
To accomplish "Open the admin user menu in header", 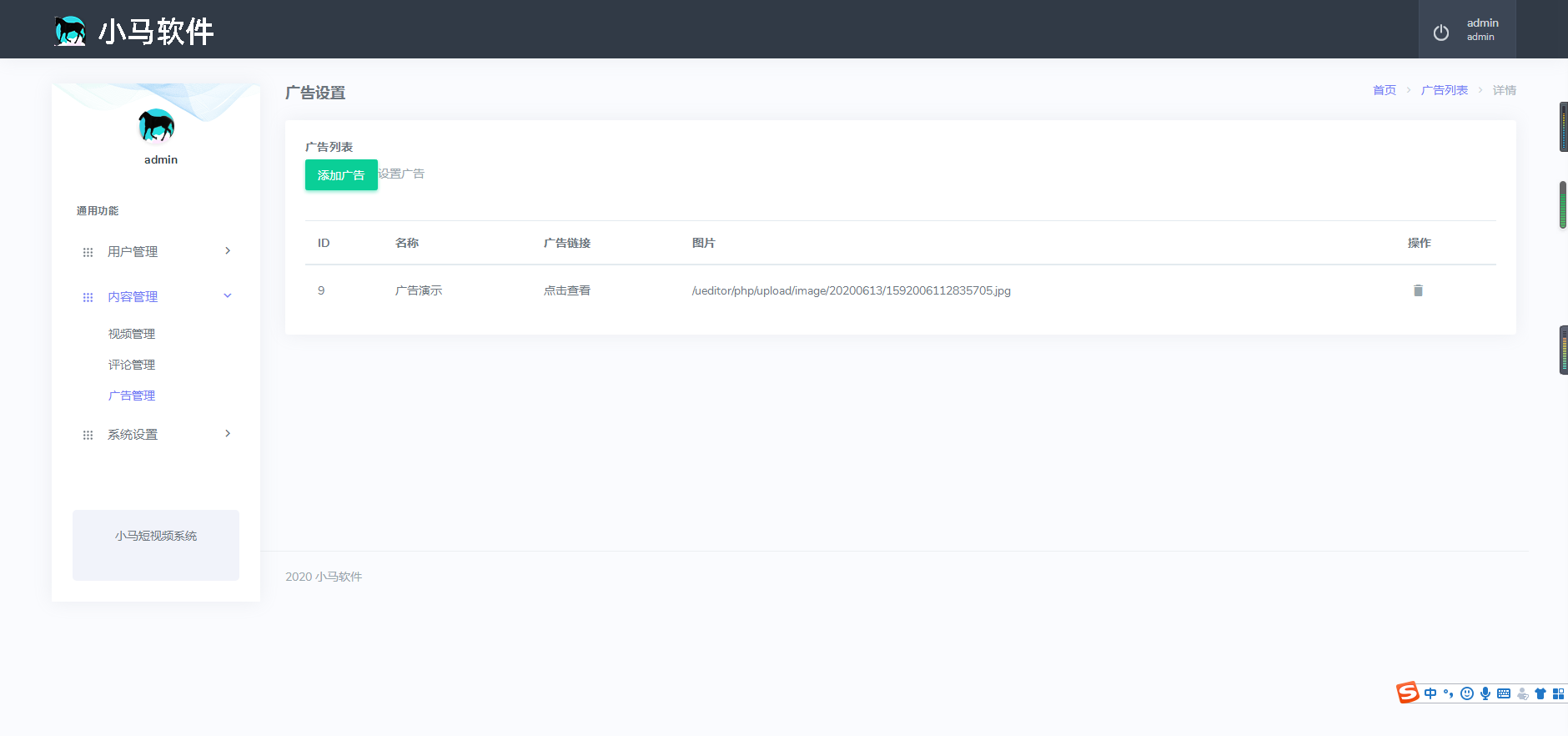I will click(1467, 29).
